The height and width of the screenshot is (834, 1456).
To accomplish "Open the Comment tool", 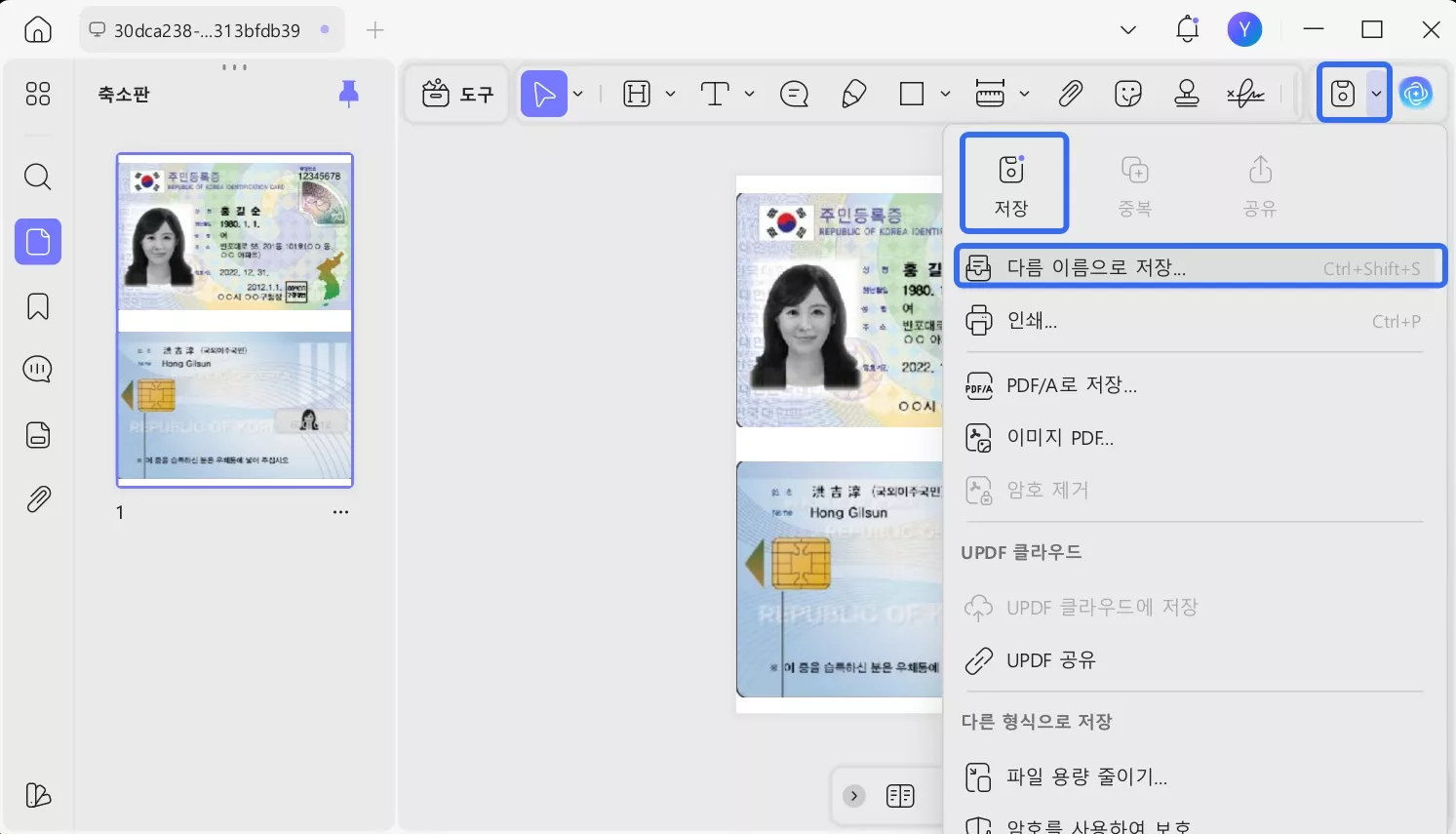I will coord(794,93).
